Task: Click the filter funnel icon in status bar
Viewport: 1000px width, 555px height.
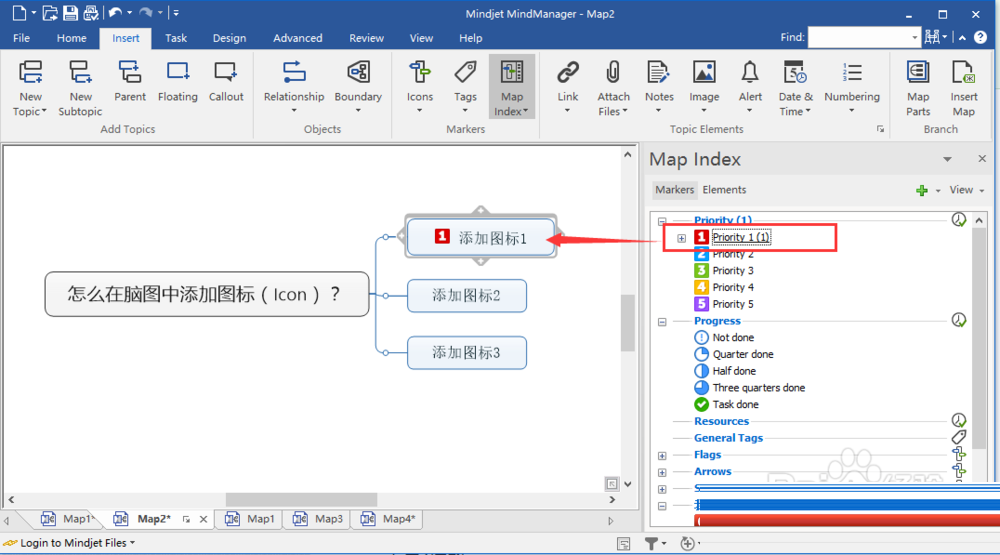Action: coord(651,544)
